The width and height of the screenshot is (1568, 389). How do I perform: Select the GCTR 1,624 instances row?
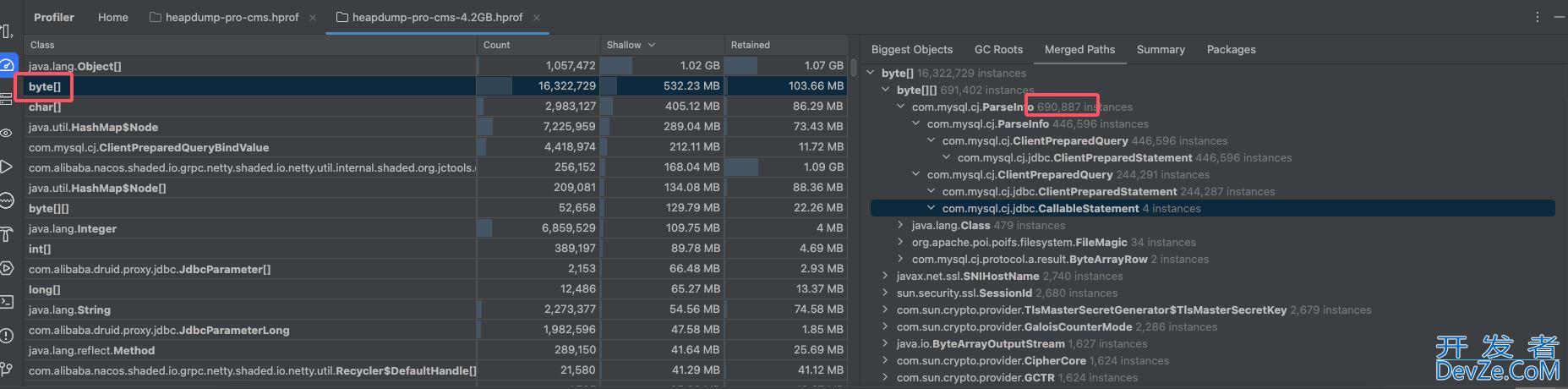pos(1212,377)
